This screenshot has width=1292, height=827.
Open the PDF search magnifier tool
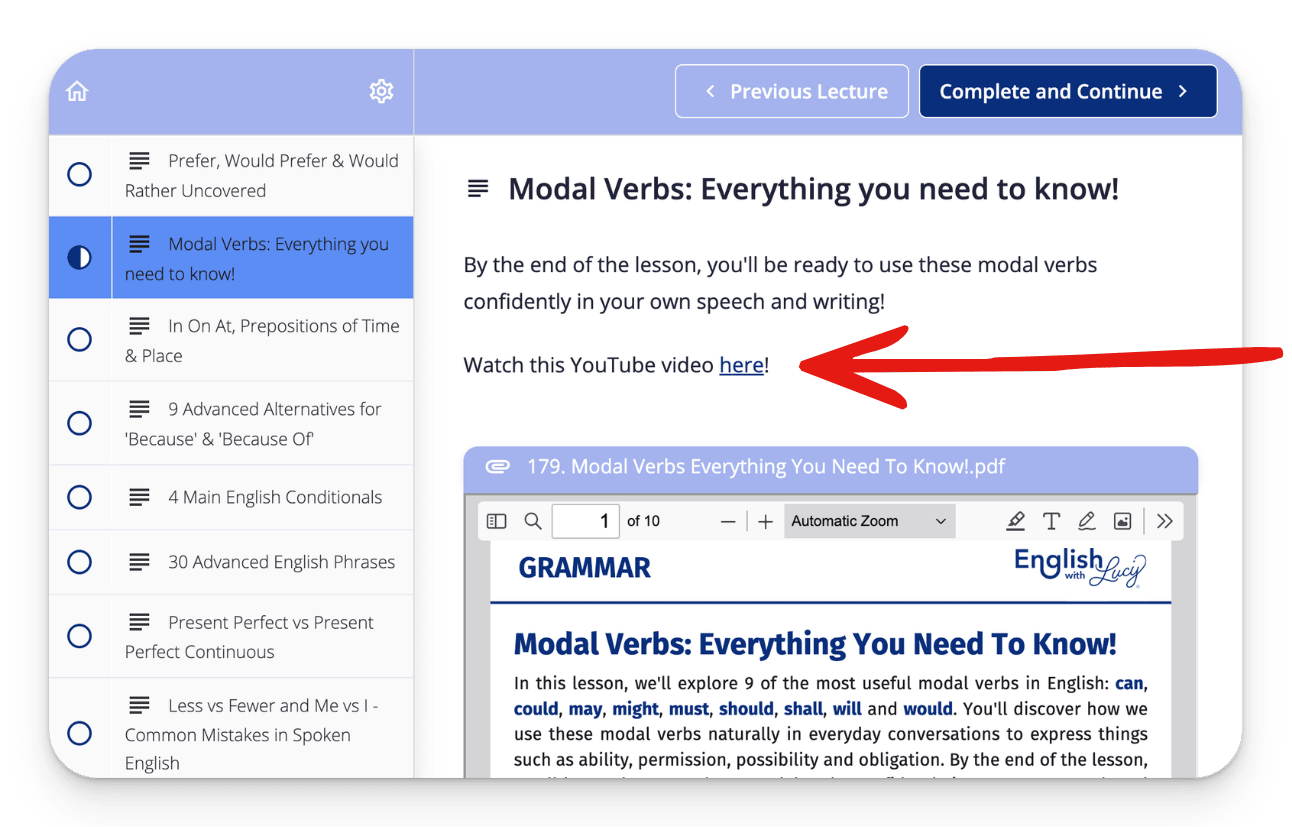533,521
